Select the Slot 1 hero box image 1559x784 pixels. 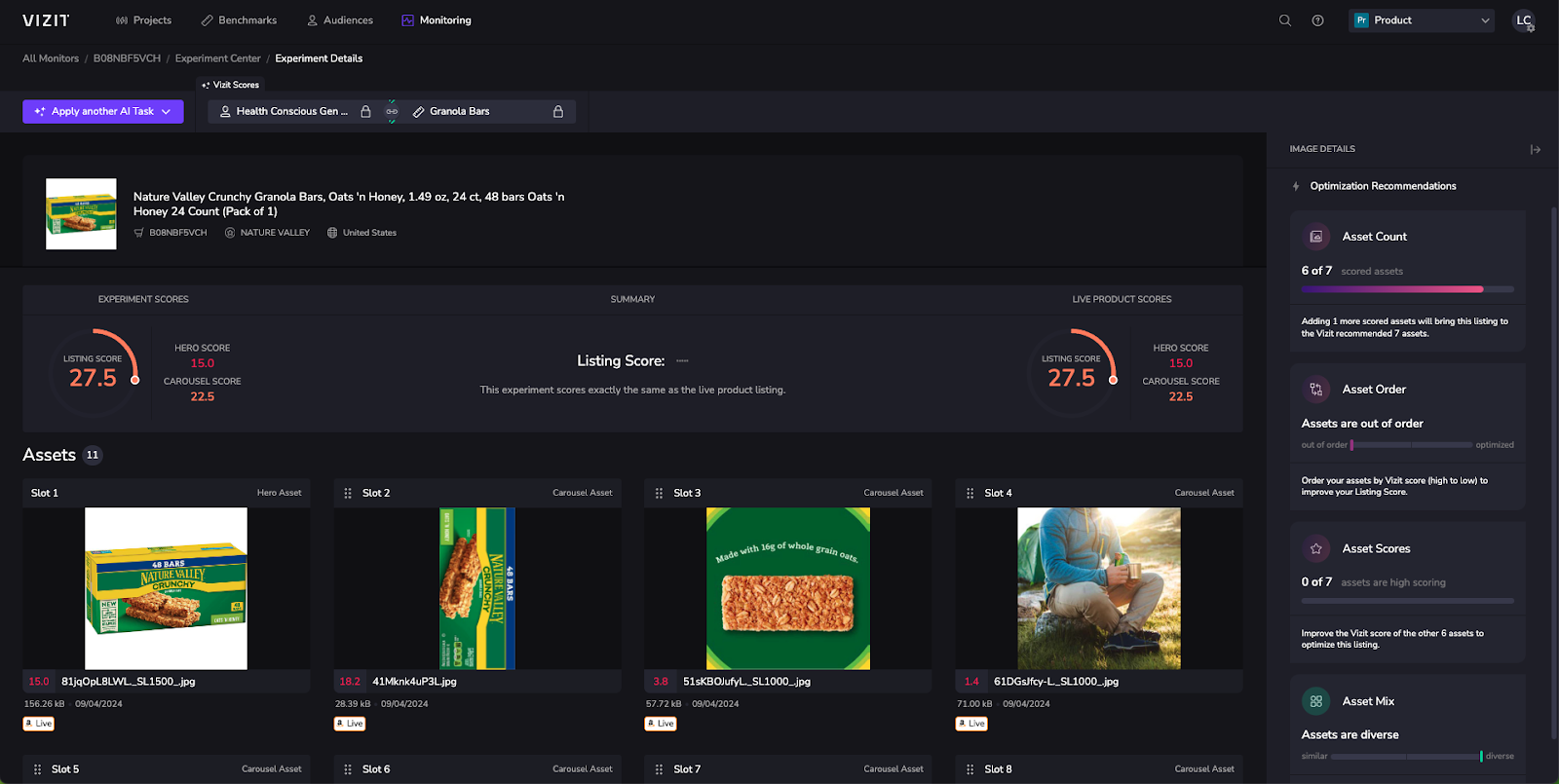167,588
